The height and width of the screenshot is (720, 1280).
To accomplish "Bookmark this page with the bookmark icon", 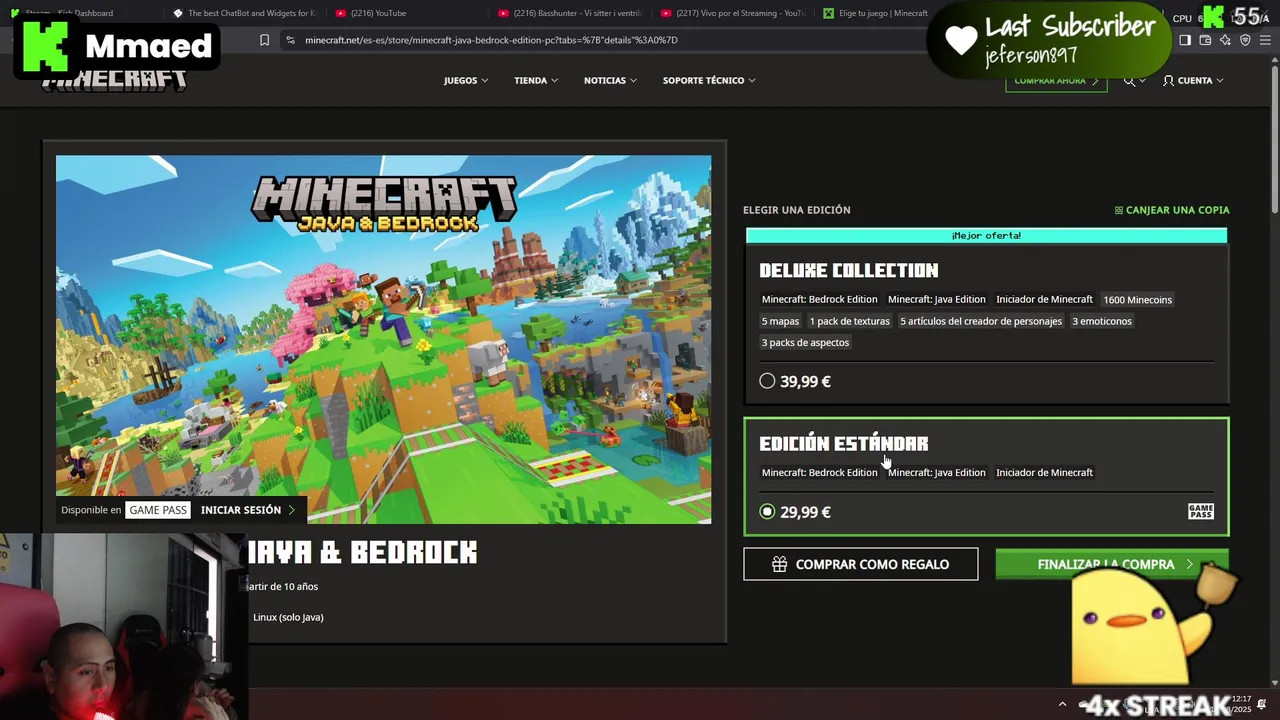I will [x=264, y=40].
